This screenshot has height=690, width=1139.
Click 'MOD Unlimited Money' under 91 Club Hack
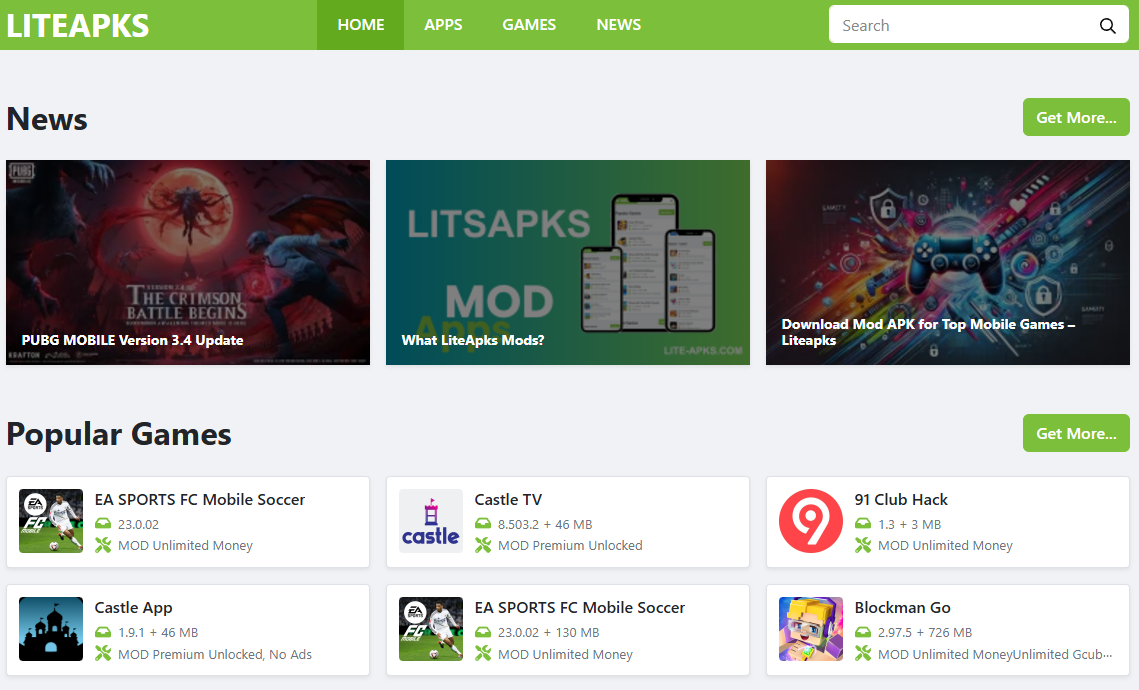tap(945, 545)
